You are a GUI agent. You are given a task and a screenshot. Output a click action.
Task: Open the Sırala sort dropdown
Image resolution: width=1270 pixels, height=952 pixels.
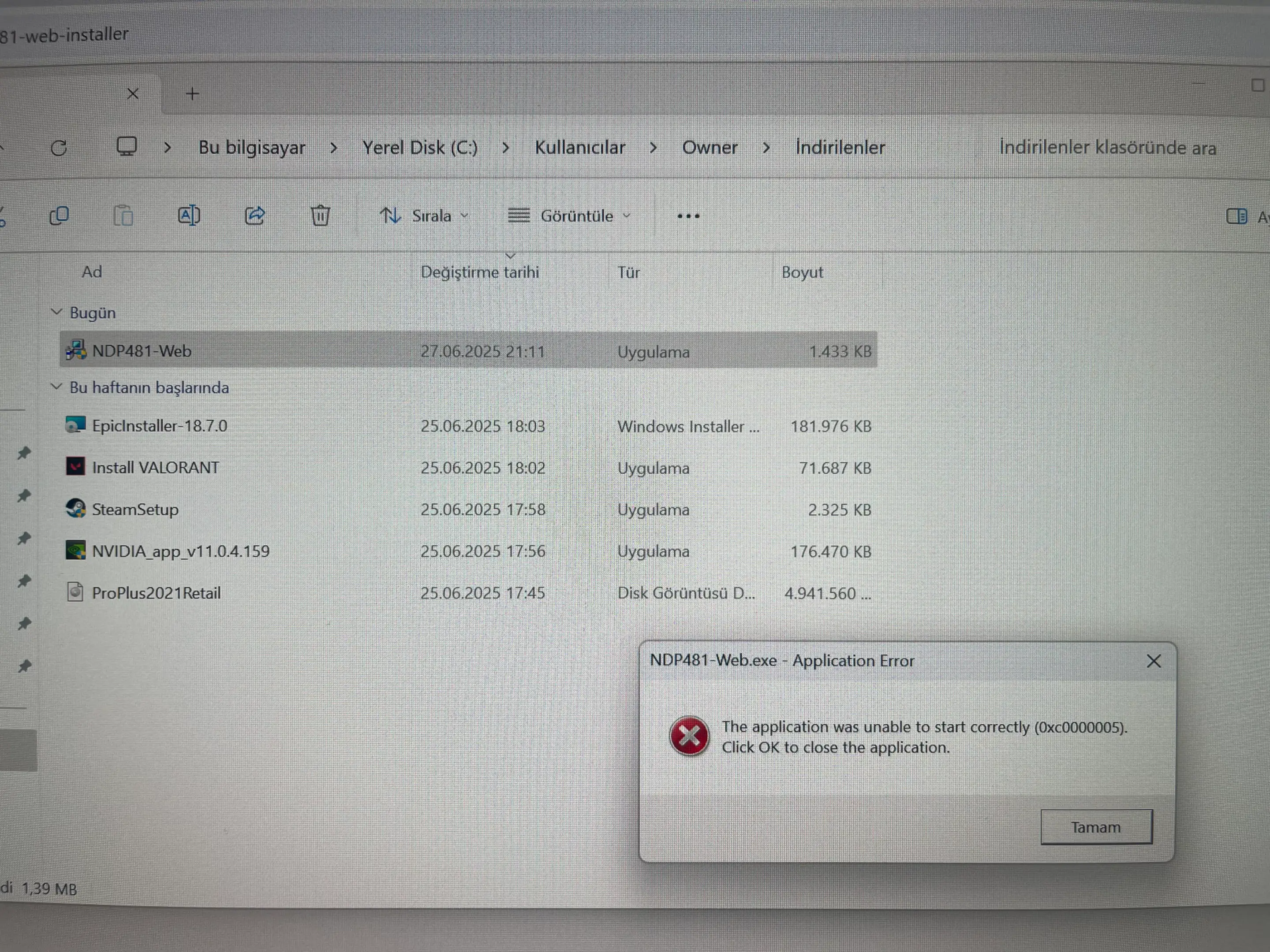click(424, 216)
